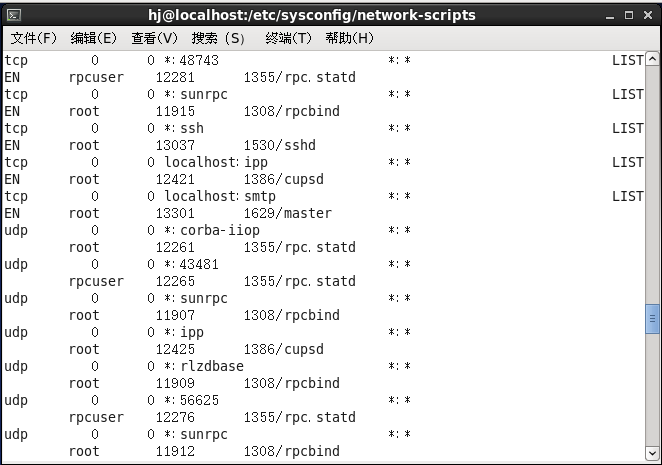This screenshot has height=465, width=662.
Task: Maximize the terminal window
Action: [629, 16]
